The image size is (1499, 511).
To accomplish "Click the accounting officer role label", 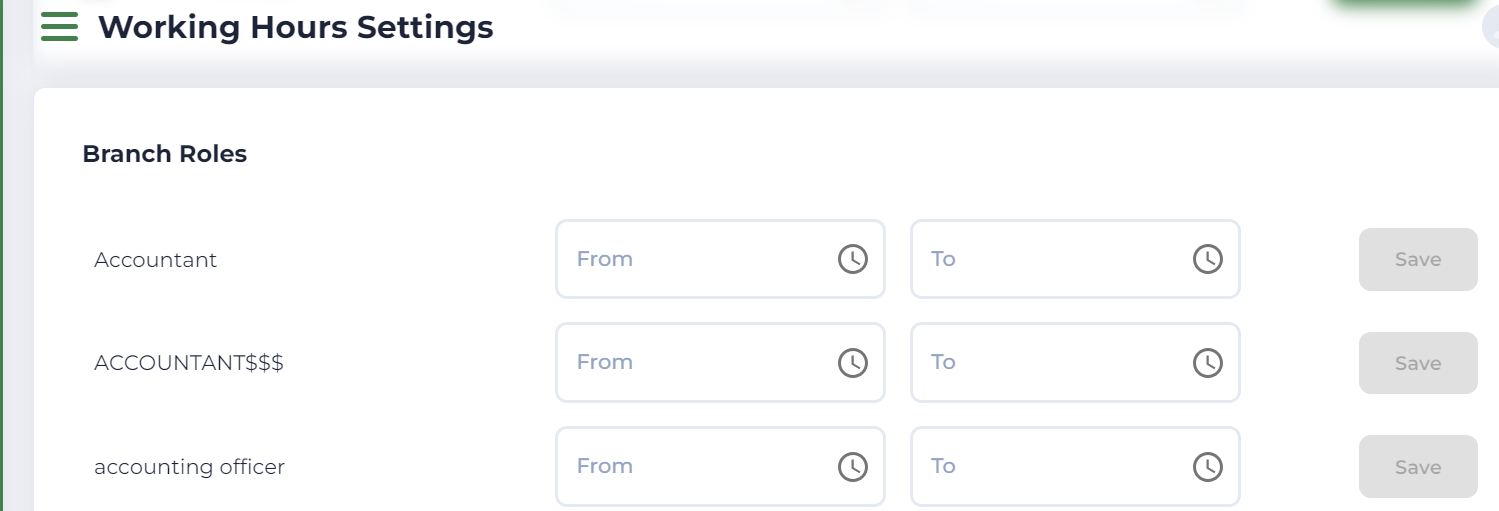I will click(189, 467).
